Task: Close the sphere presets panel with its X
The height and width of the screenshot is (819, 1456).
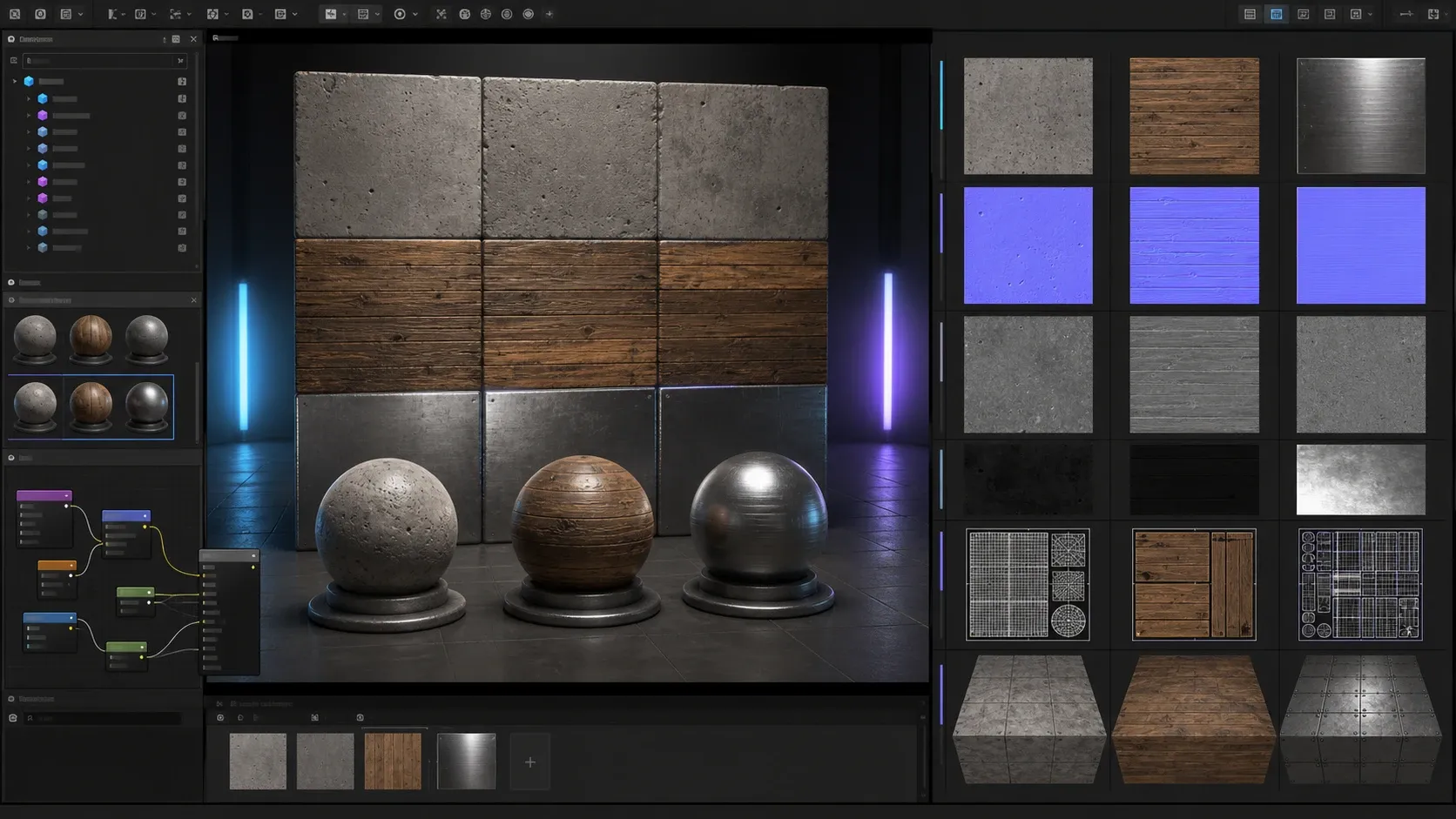Action: (193, 300)
